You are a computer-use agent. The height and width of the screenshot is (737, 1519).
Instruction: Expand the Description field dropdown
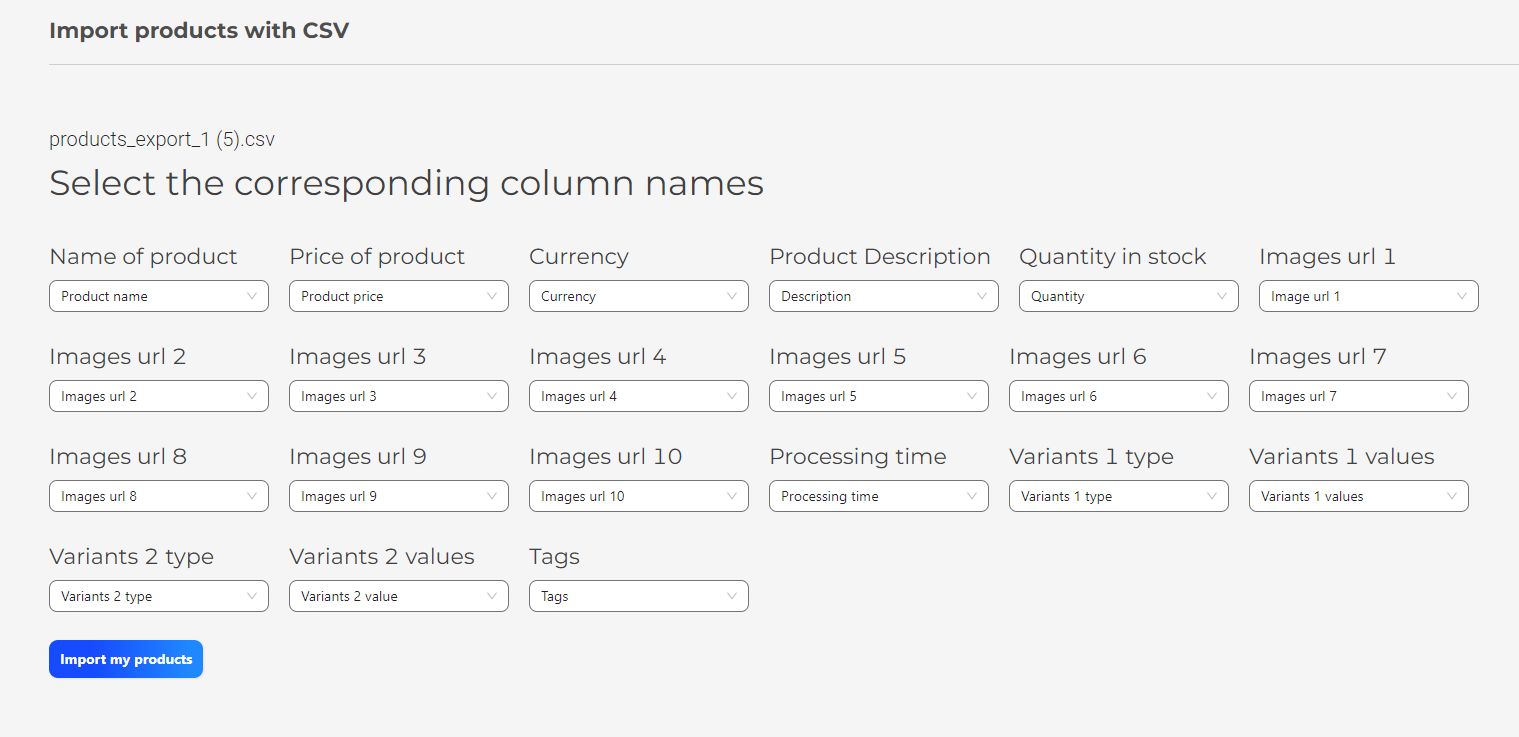883,296
